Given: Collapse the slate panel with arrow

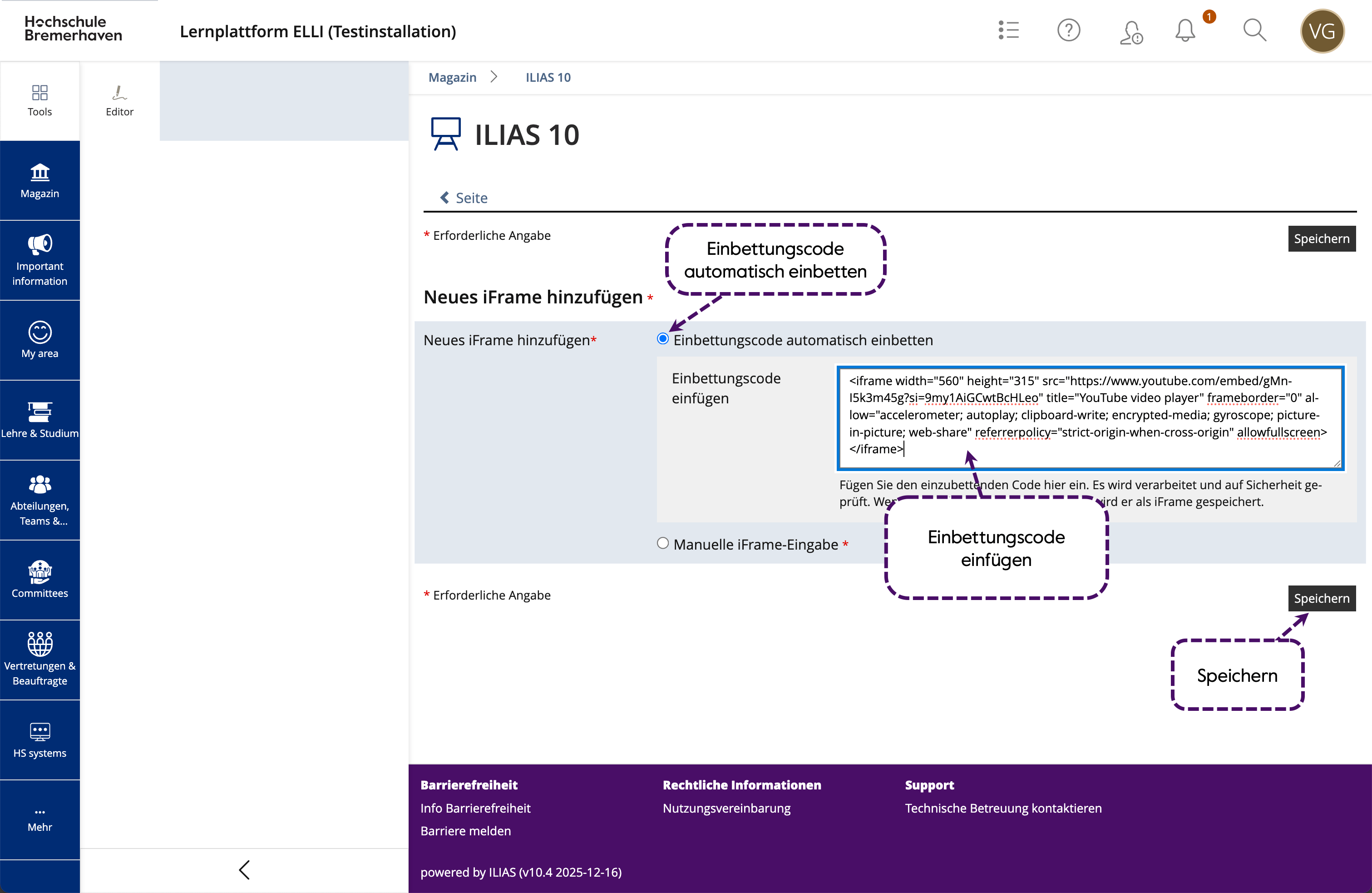Looking at the screenshot, I should [x=244, y=870].
